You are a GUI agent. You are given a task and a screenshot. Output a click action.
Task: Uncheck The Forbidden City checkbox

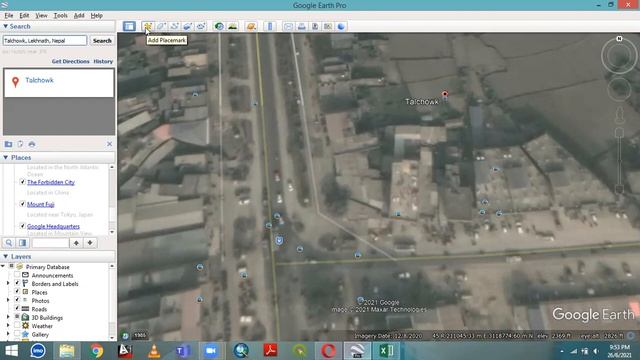[22, 182]
